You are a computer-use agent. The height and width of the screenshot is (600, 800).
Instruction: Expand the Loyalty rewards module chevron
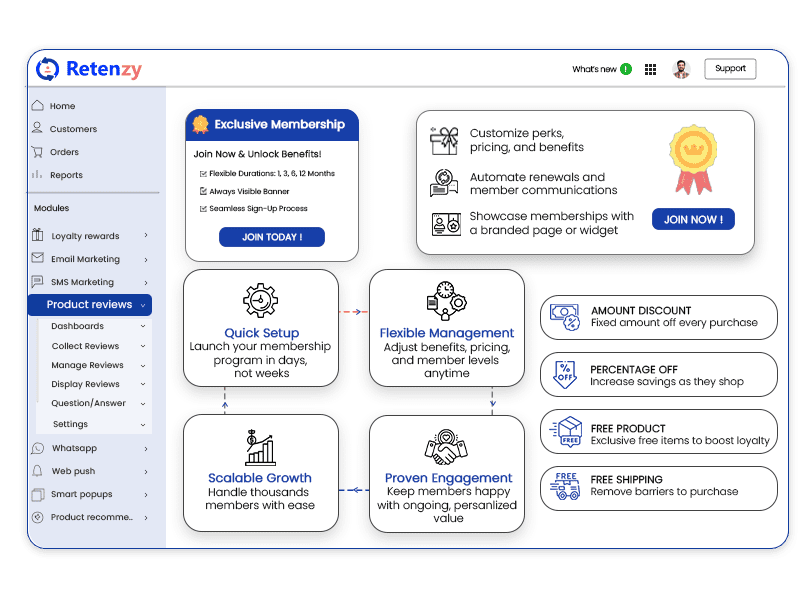(146, 236)
